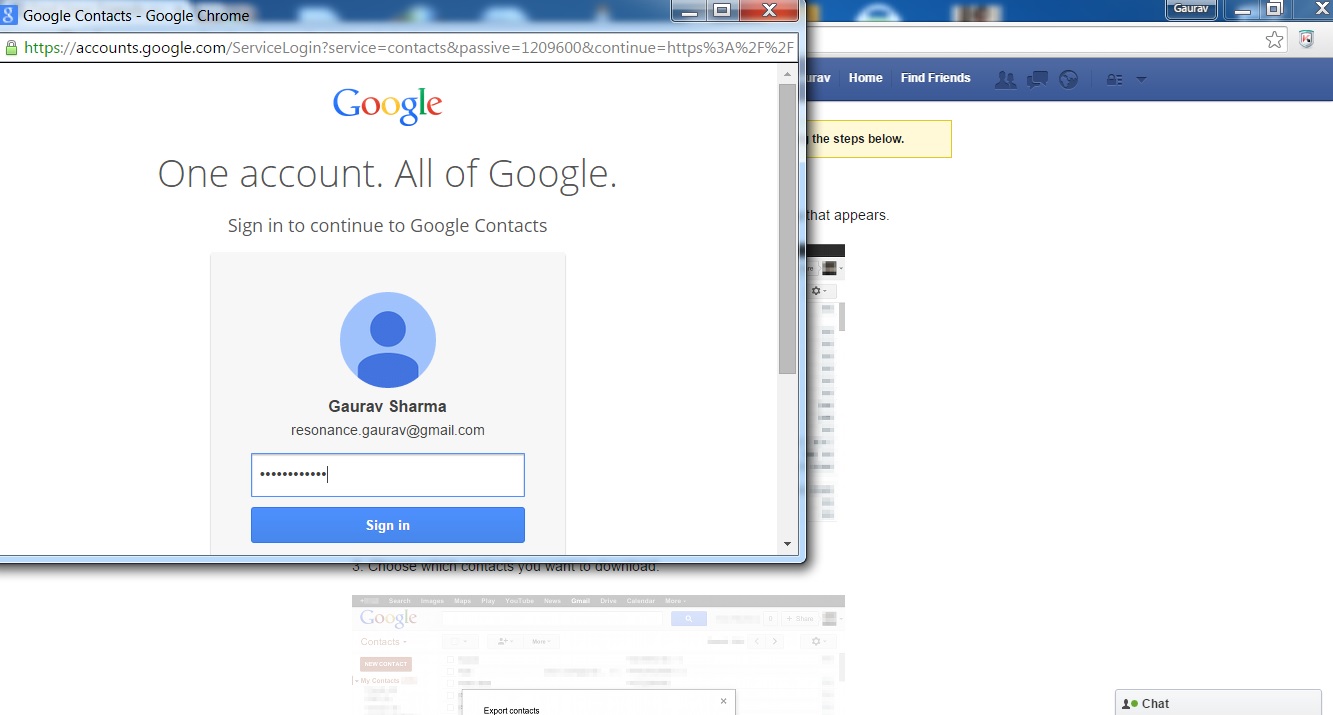
Task: Open the Facebook Chat bar
Action: [x=1218, y=703]
